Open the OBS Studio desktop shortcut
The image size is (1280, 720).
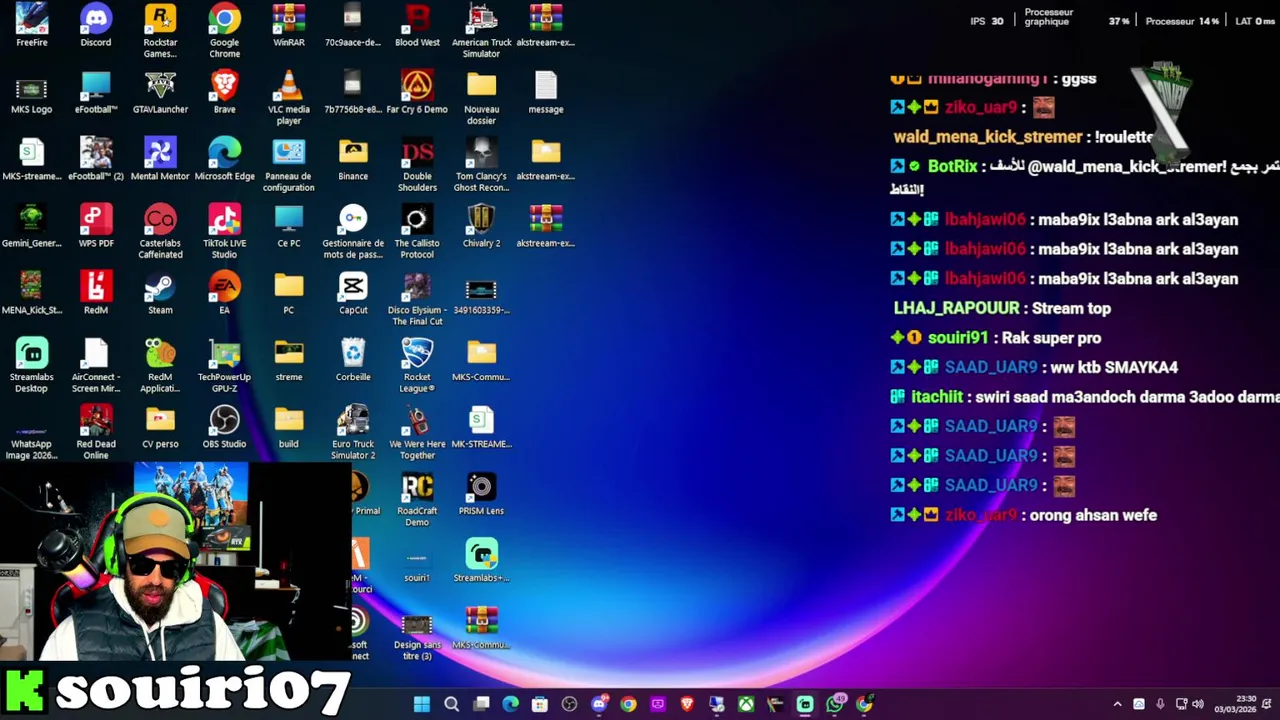[x=224, y=427]
